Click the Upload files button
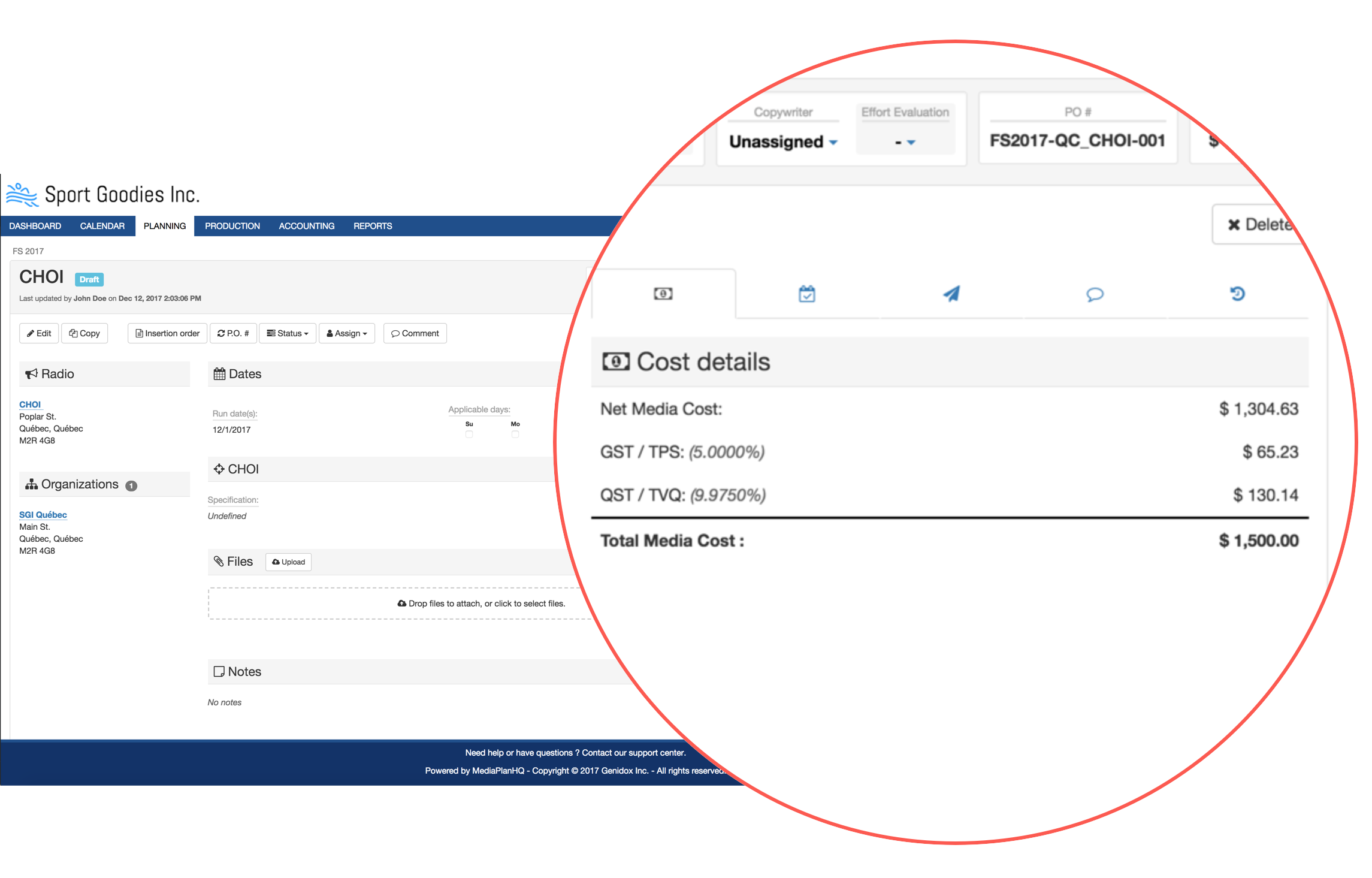This screenshot has width=1372, height=878. 288,562
